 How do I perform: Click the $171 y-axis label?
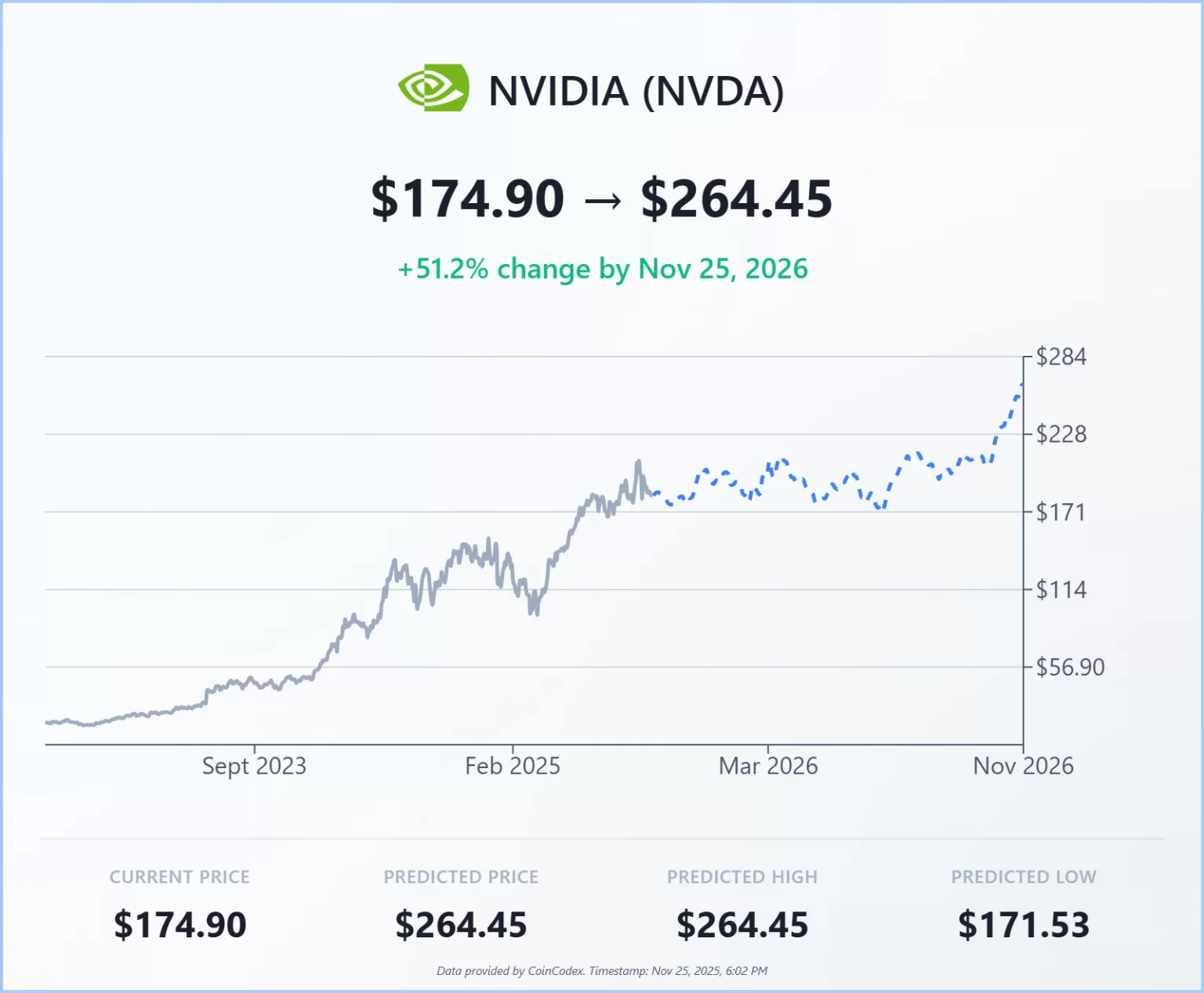click(1061, 513)
